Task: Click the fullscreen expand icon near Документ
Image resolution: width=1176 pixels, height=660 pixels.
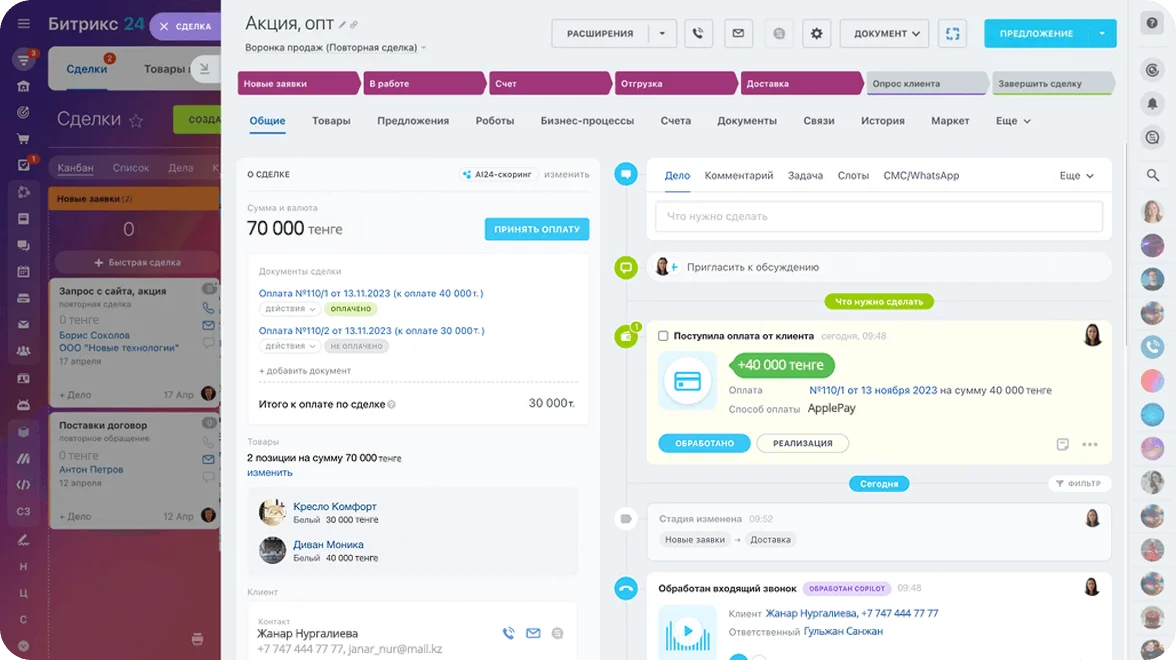Action: 952,34
